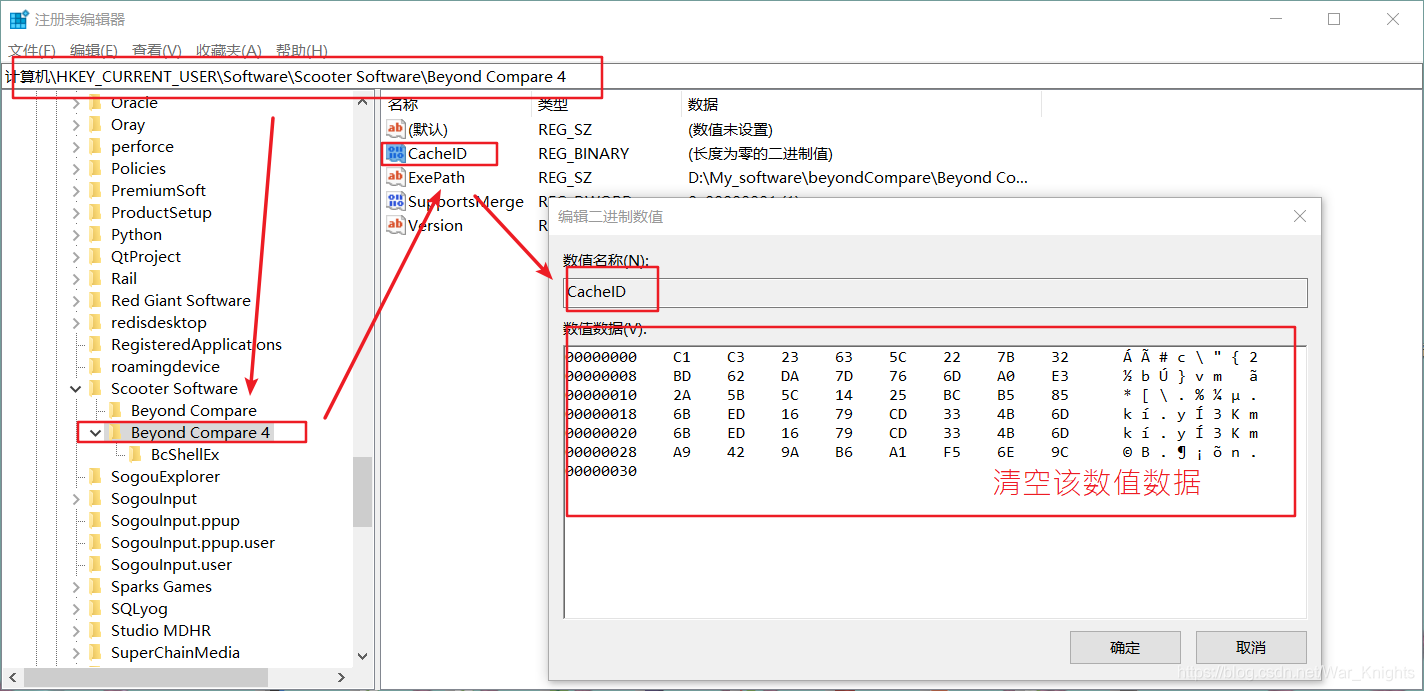Select the redisdesktop folder icon
The image size is (1424, 691).
click(96, 323)
